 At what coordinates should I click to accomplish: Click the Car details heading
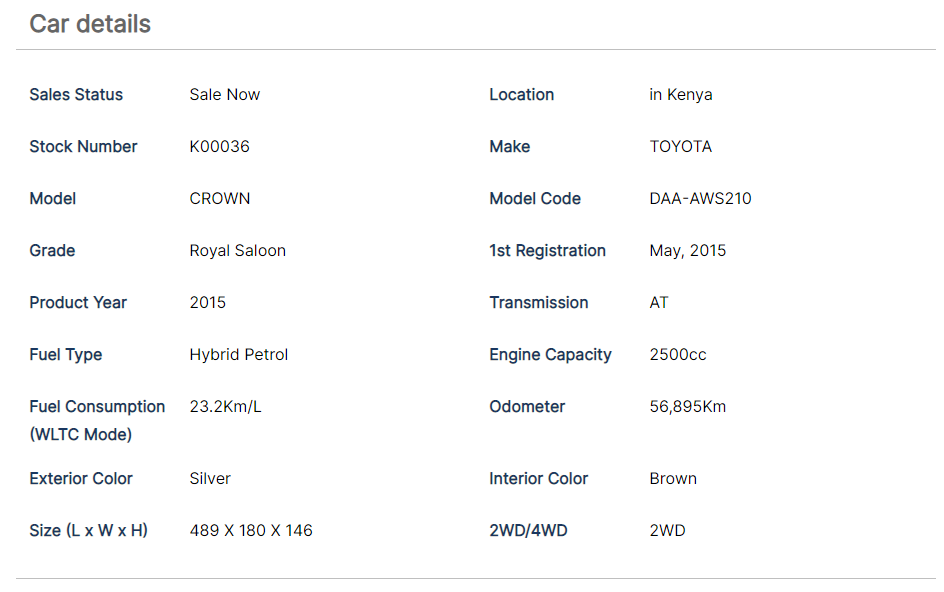(90, 24)
